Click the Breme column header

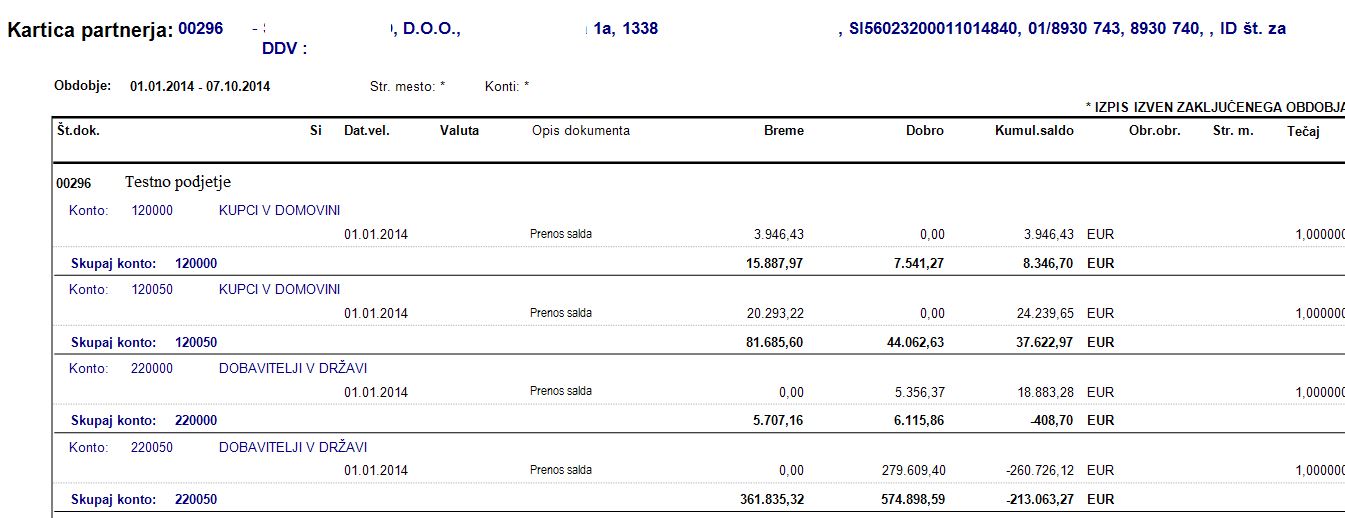click(783, 131)
